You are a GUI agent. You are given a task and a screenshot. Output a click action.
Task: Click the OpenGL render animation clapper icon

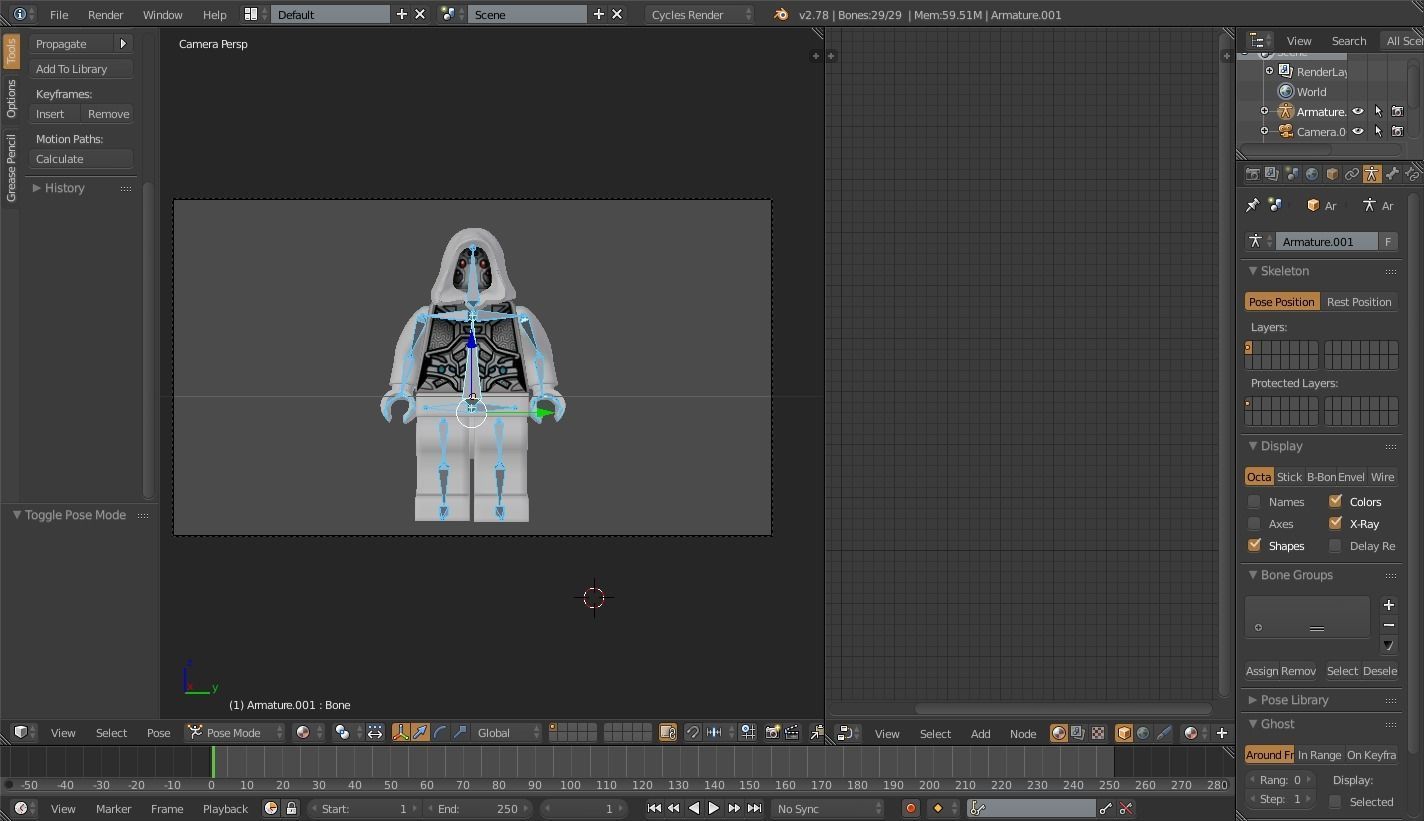click(x=792, y=733)
